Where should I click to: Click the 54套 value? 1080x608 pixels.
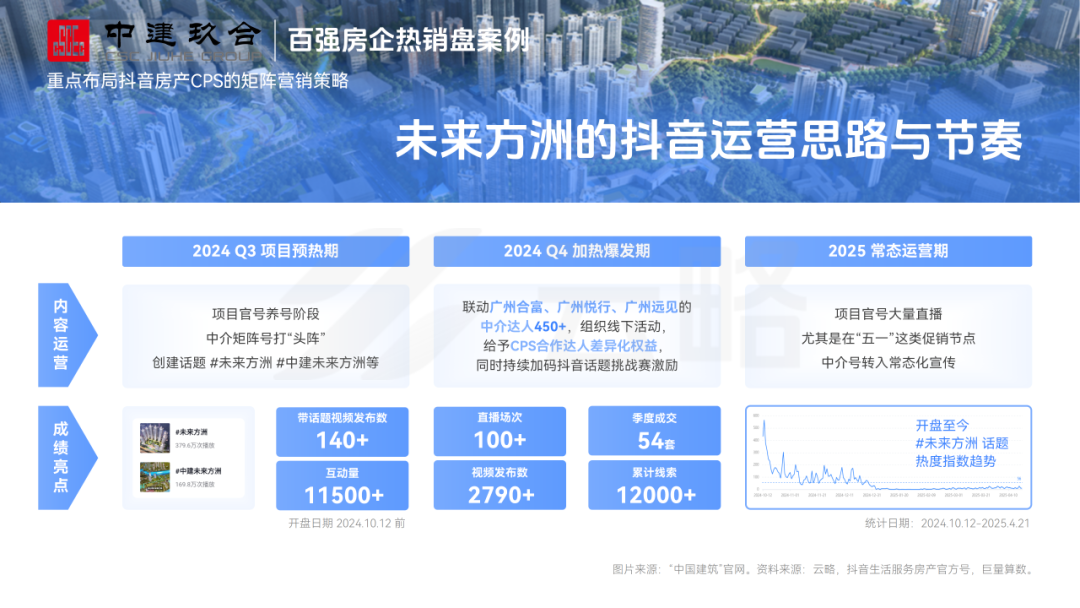[x=656, y=441]
